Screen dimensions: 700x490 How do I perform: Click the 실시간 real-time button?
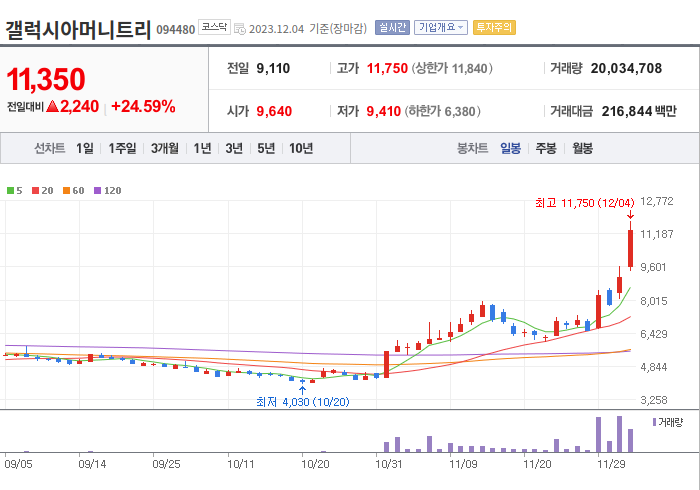coord(392,28)
